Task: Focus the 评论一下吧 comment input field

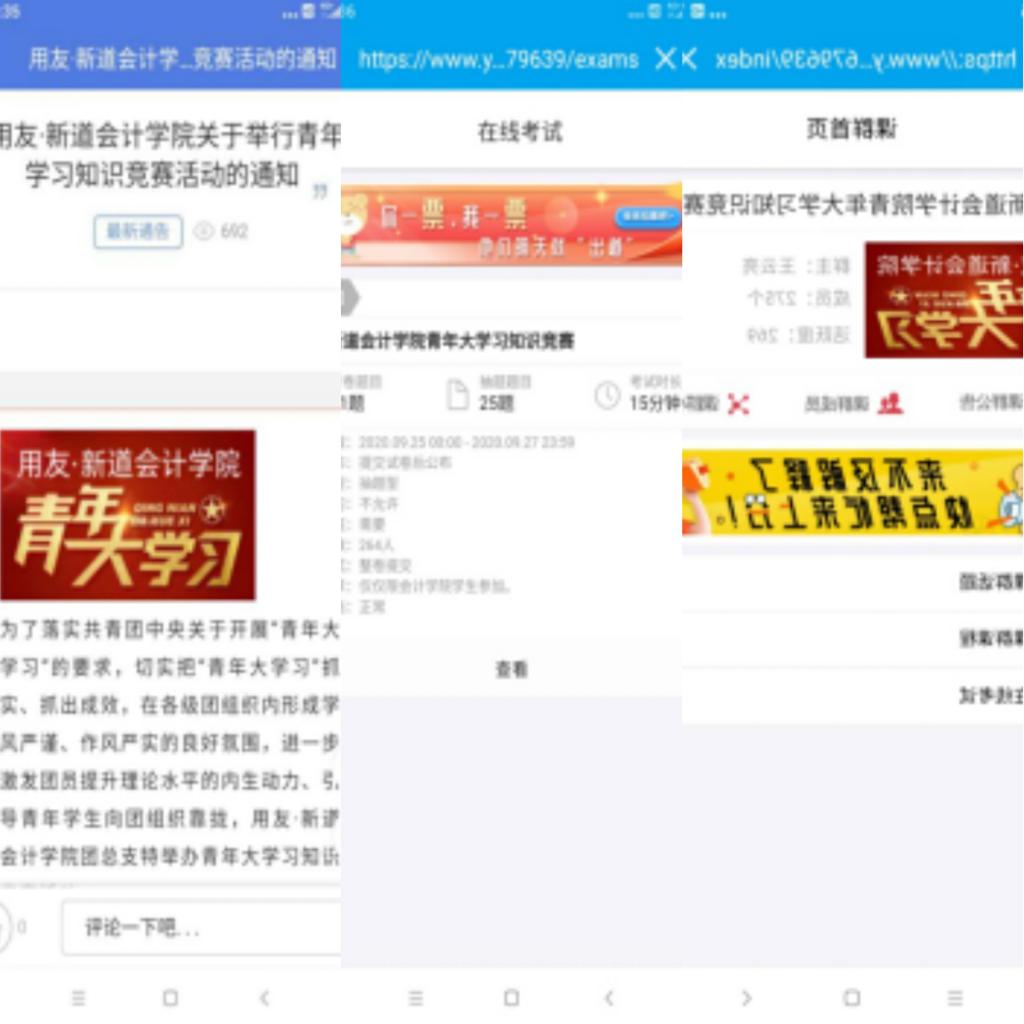Action: (200, 928)
